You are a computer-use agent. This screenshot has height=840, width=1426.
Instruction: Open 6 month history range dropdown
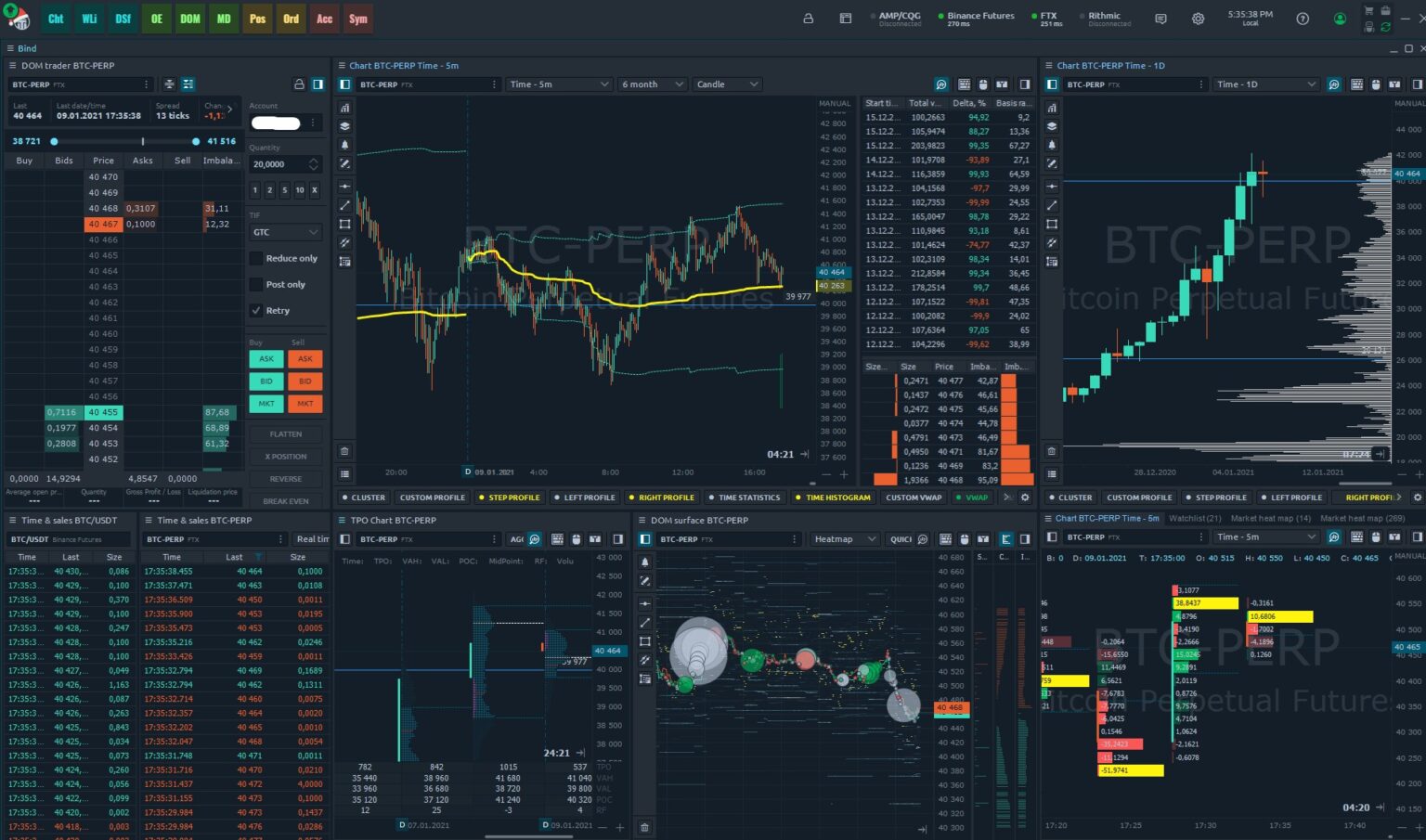(653, 84)
